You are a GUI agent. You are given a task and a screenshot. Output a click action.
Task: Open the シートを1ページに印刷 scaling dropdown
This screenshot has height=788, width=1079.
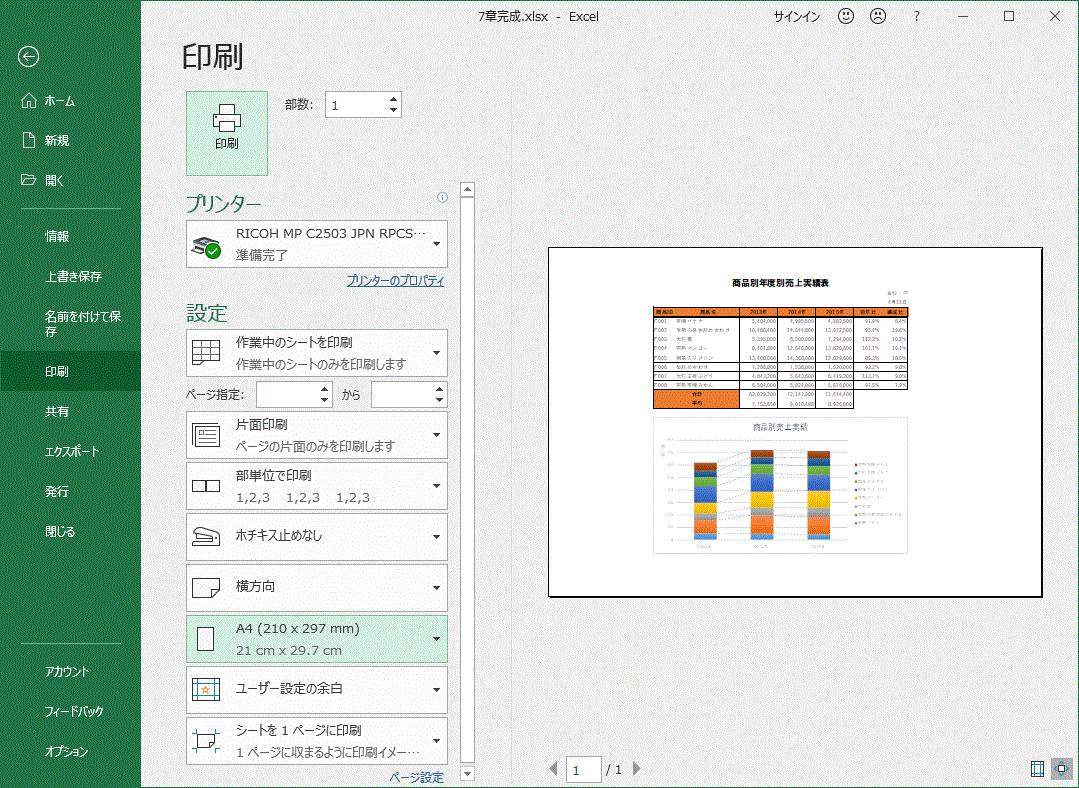click(x=317, y=741)
